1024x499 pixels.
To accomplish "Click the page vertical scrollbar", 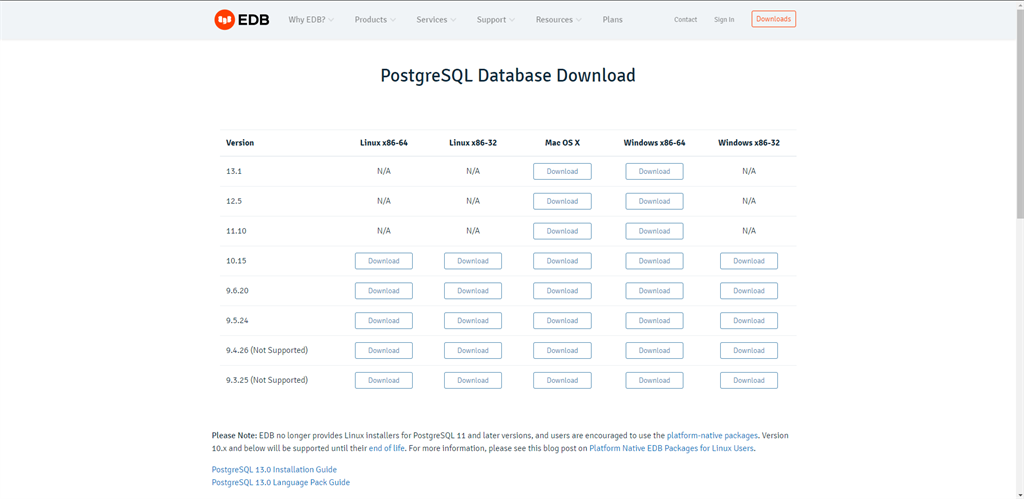I will click(x=1019, y=120).
